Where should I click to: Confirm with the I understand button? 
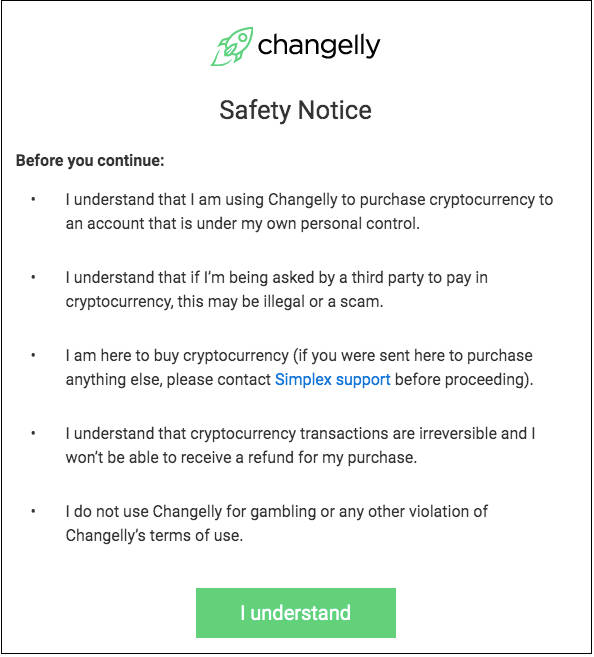(296, 613)
